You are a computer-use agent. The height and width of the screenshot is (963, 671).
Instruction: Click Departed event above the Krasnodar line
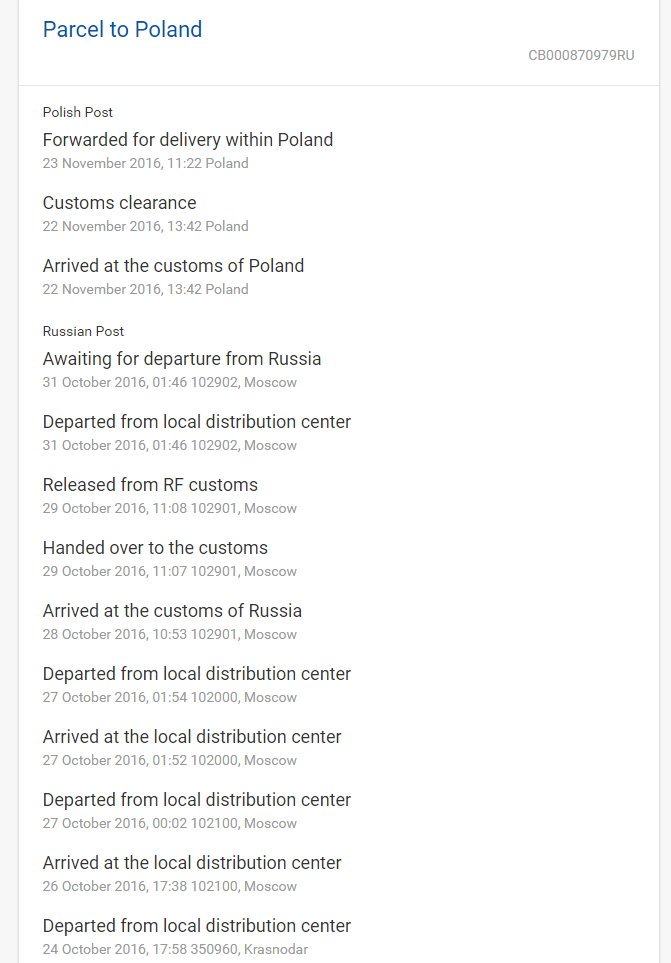(197, 926)
